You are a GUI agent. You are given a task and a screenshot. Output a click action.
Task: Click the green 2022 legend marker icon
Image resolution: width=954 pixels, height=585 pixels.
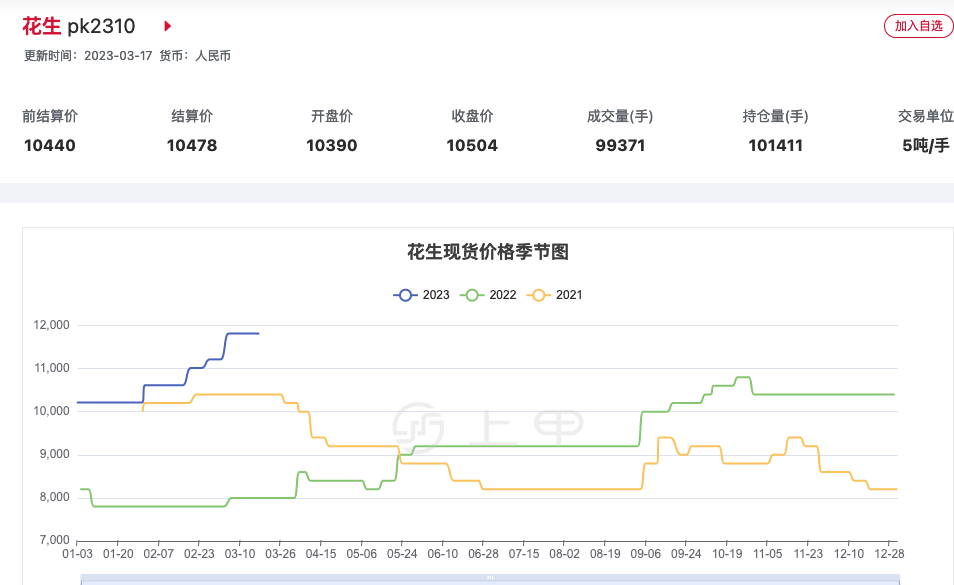pyautogui.click(x=472, y=295)
